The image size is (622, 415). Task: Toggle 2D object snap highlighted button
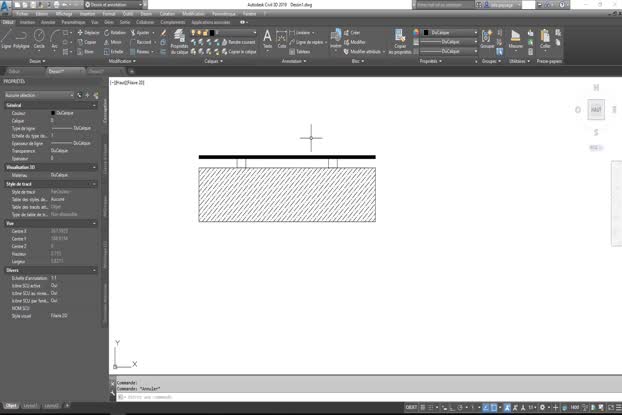493,407
